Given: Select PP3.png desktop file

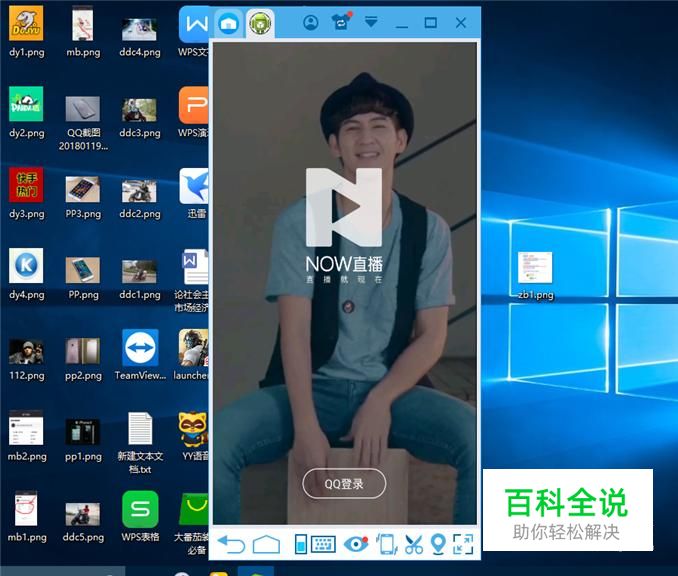Looking at the screenshot, I should [x=83, y=198].
